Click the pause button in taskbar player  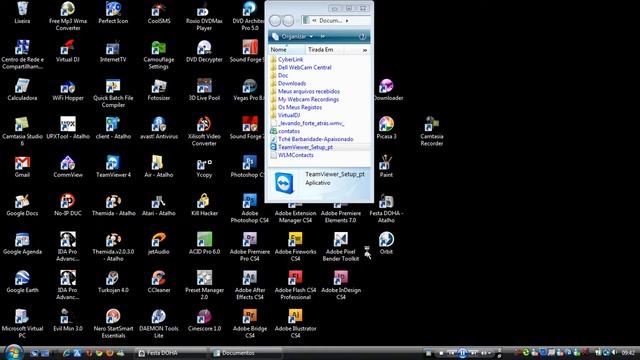tap(462, 353)
